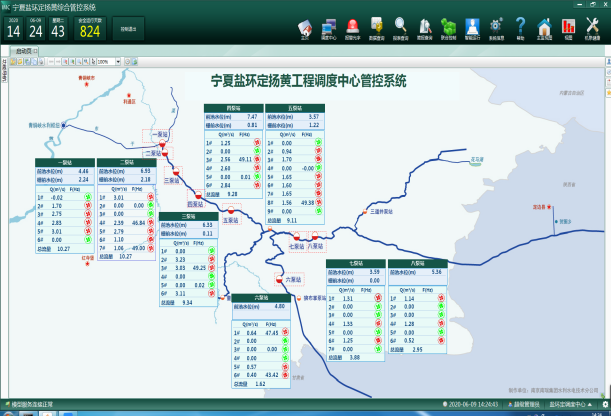This screenshot has height=416, width=611.
Task: Open the blue operator smart-run icon
Action: (x=472, y=28)
